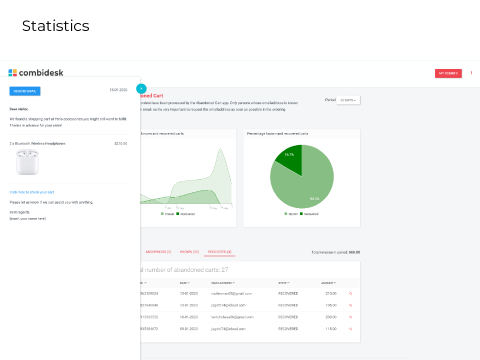The width and height of the screenshot is (480, 360).
Task: Click the view icon on first recovered row
Action: click(350, 294)
